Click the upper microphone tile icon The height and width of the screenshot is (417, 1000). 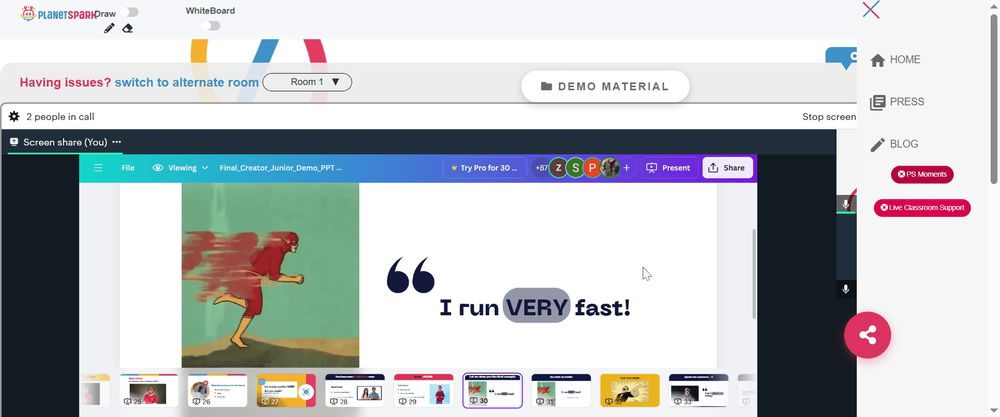click(846, 204)
